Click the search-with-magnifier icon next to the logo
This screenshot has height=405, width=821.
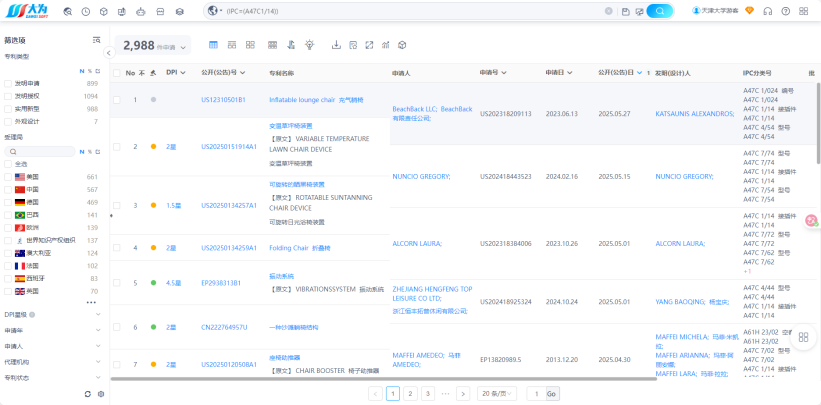68,11
